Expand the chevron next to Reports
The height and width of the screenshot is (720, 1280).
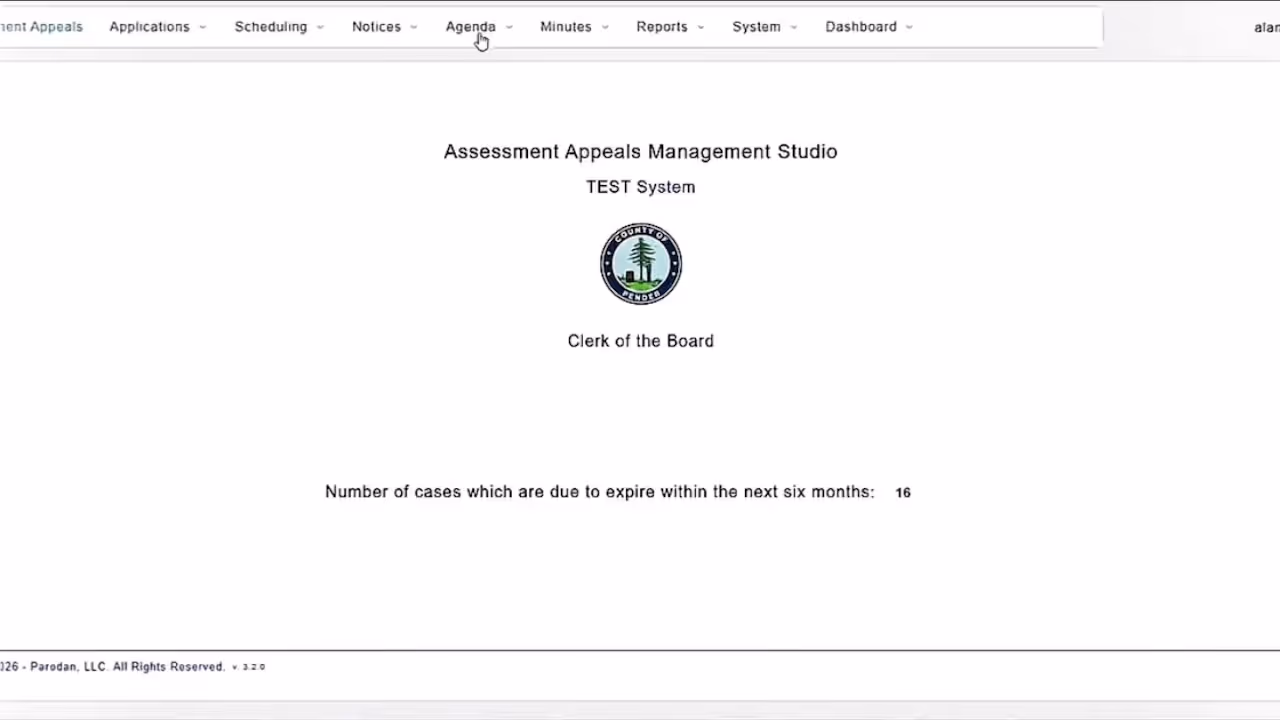[701, 27]
